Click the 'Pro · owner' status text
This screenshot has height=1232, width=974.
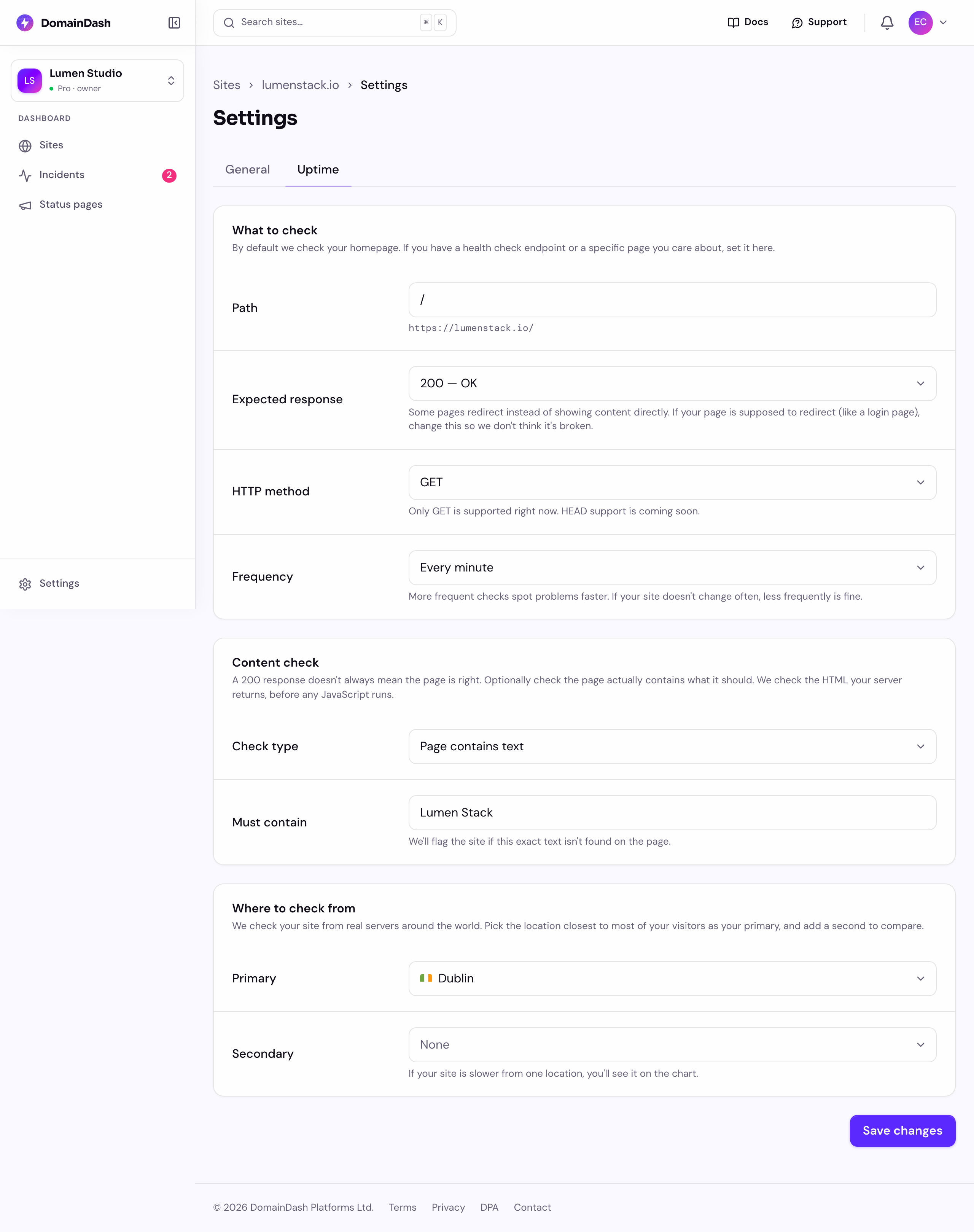click(79, 89)
